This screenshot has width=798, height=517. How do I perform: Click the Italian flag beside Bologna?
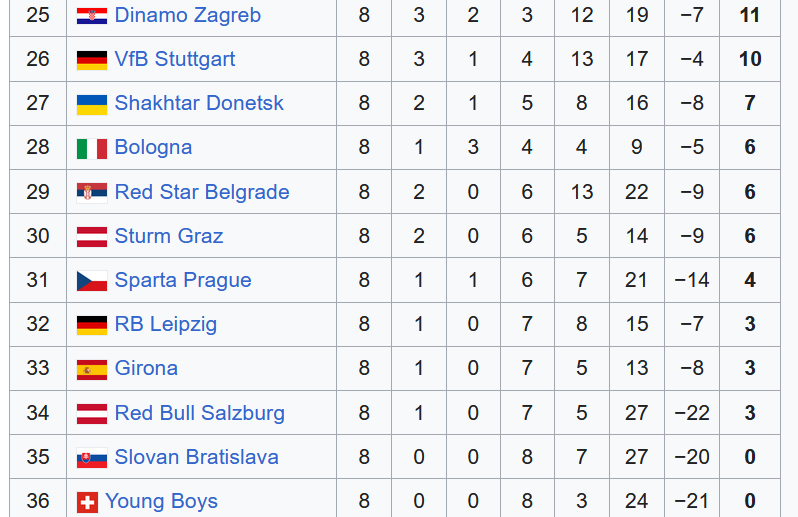92,149
